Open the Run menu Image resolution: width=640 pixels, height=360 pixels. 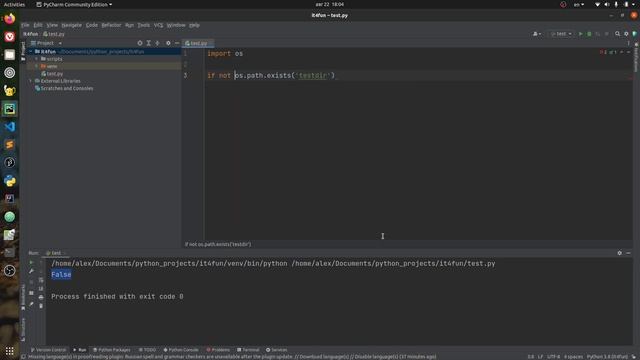(x=129, y=25)
